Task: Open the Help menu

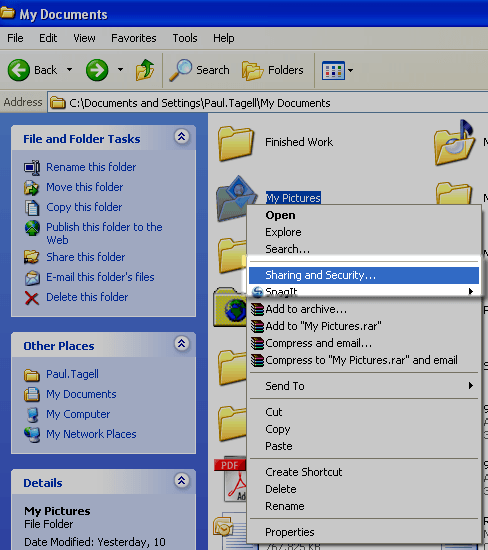Action: pyautogui.click(x=223, y=38)
